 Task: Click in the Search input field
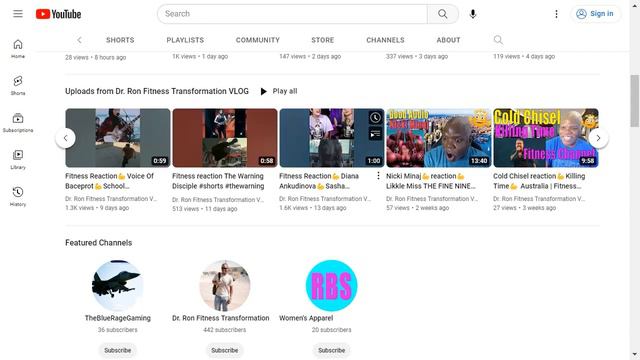point(292,14)
